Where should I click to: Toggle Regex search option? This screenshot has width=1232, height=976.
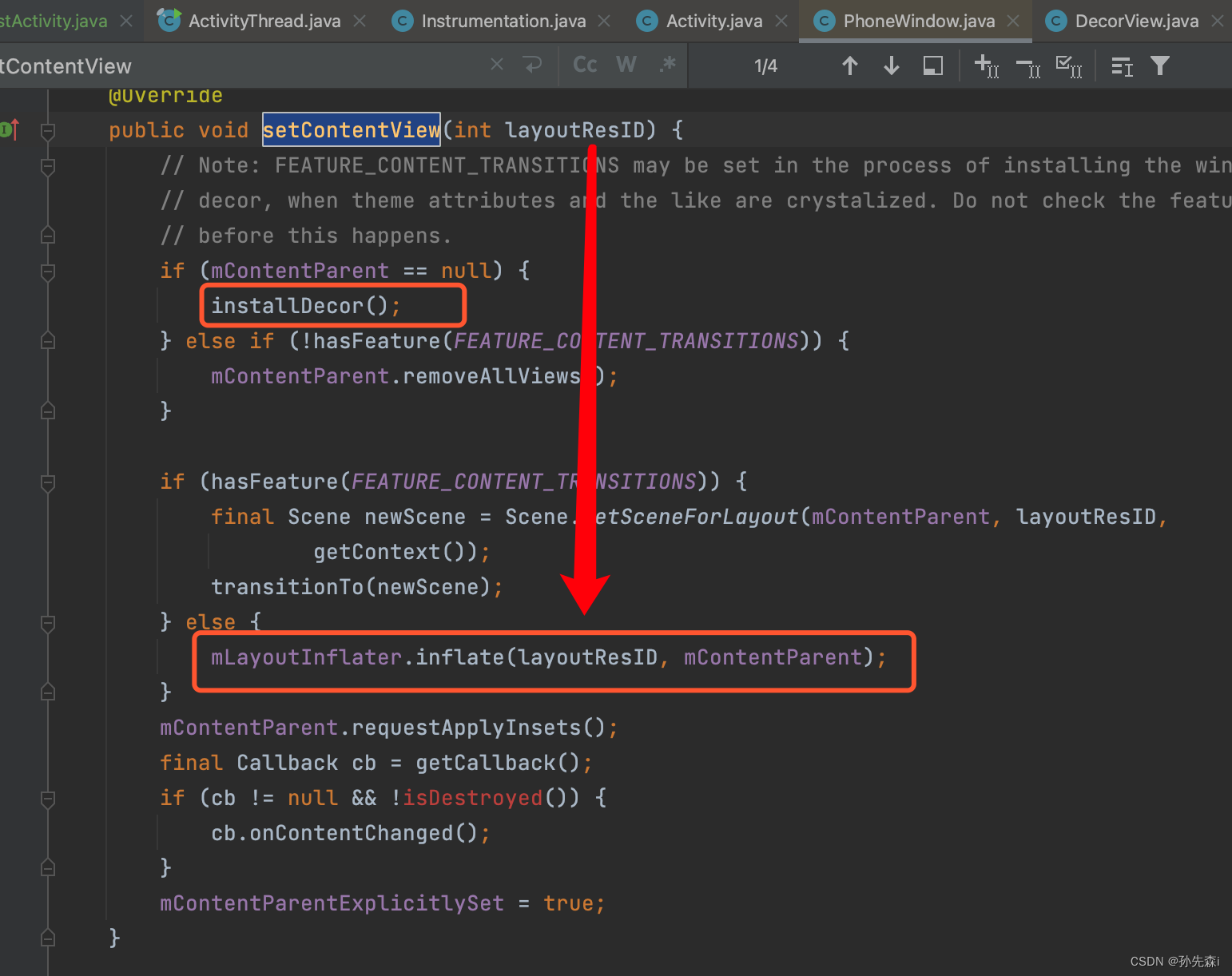tap(668, 64)
